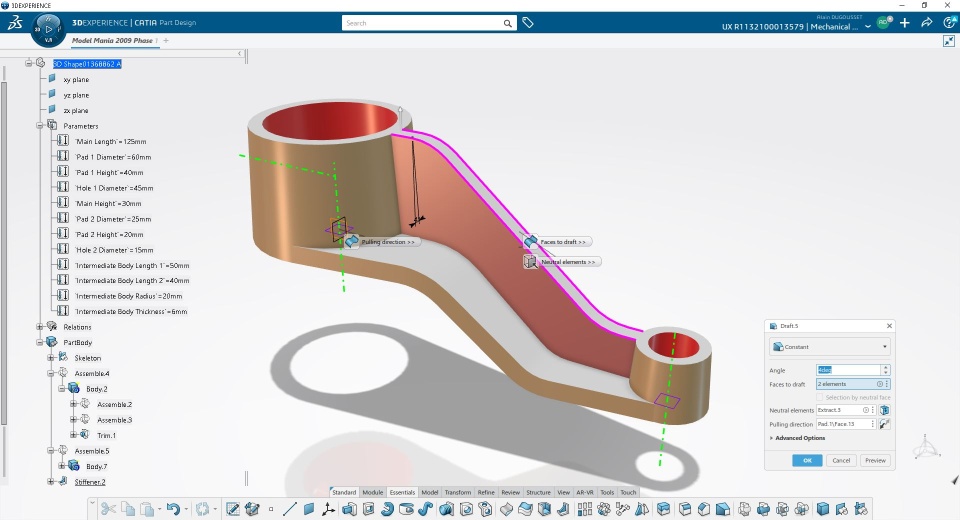This screenshot has width=960, height=520.
Task: Click OK in Draft.5 dialog
Action: coord(807,461)
